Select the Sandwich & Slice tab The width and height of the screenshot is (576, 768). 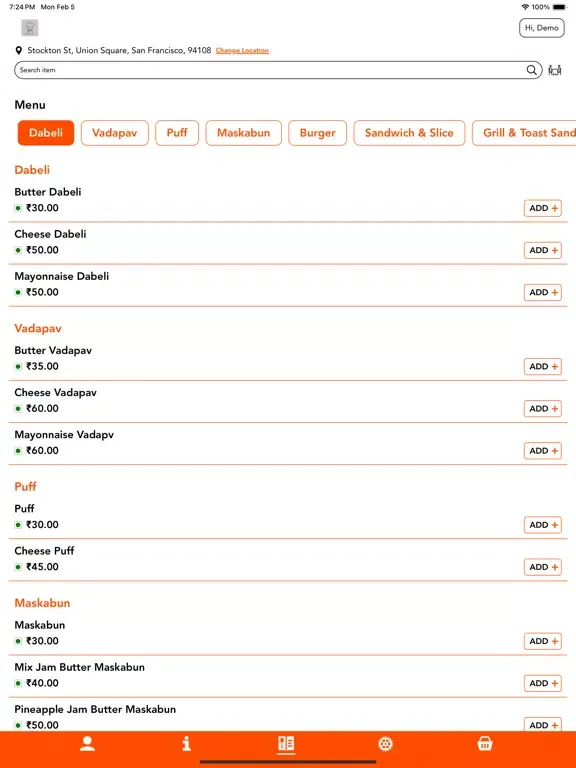[x=409, y=133]
